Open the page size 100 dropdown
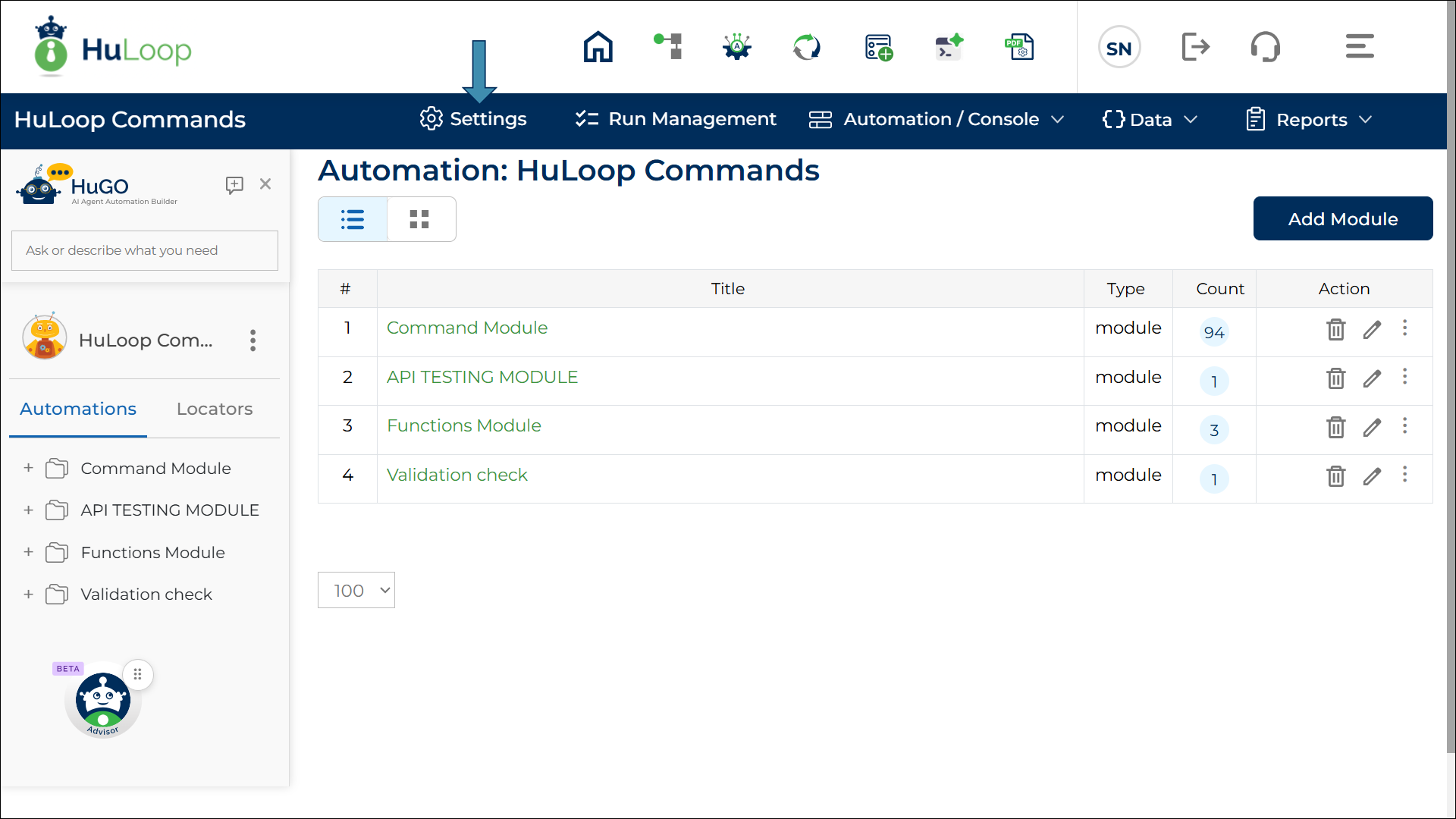The image size is (1456, 819). click(356, 590)
